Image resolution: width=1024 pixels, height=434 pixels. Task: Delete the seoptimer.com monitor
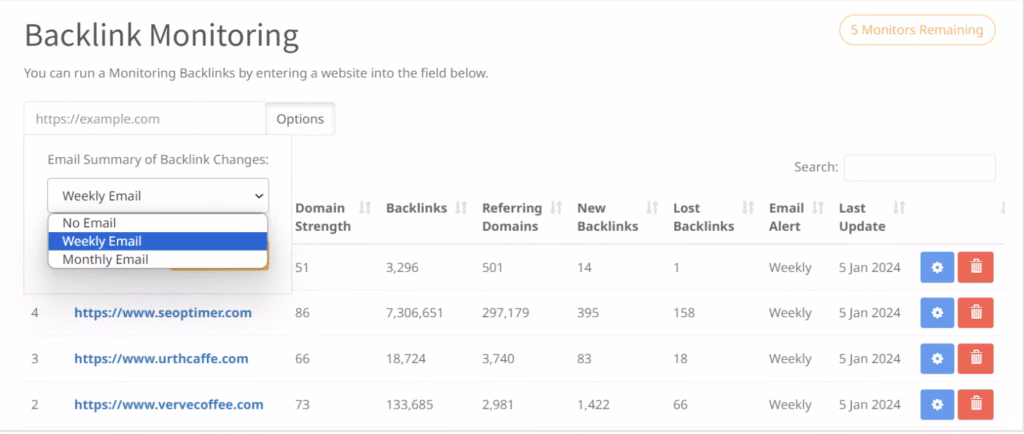point(975,313)
